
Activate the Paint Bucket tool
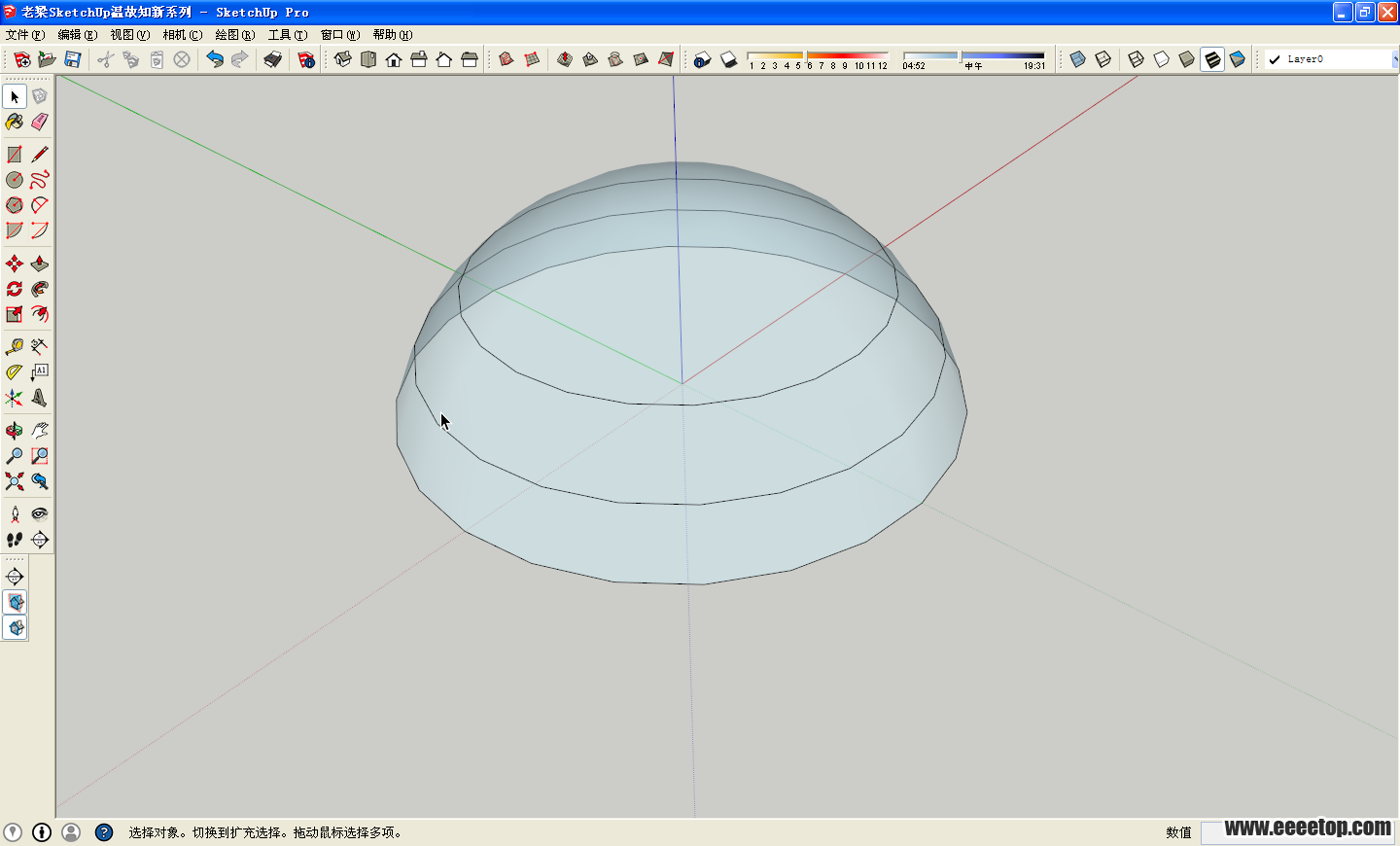tap(15, 122)
